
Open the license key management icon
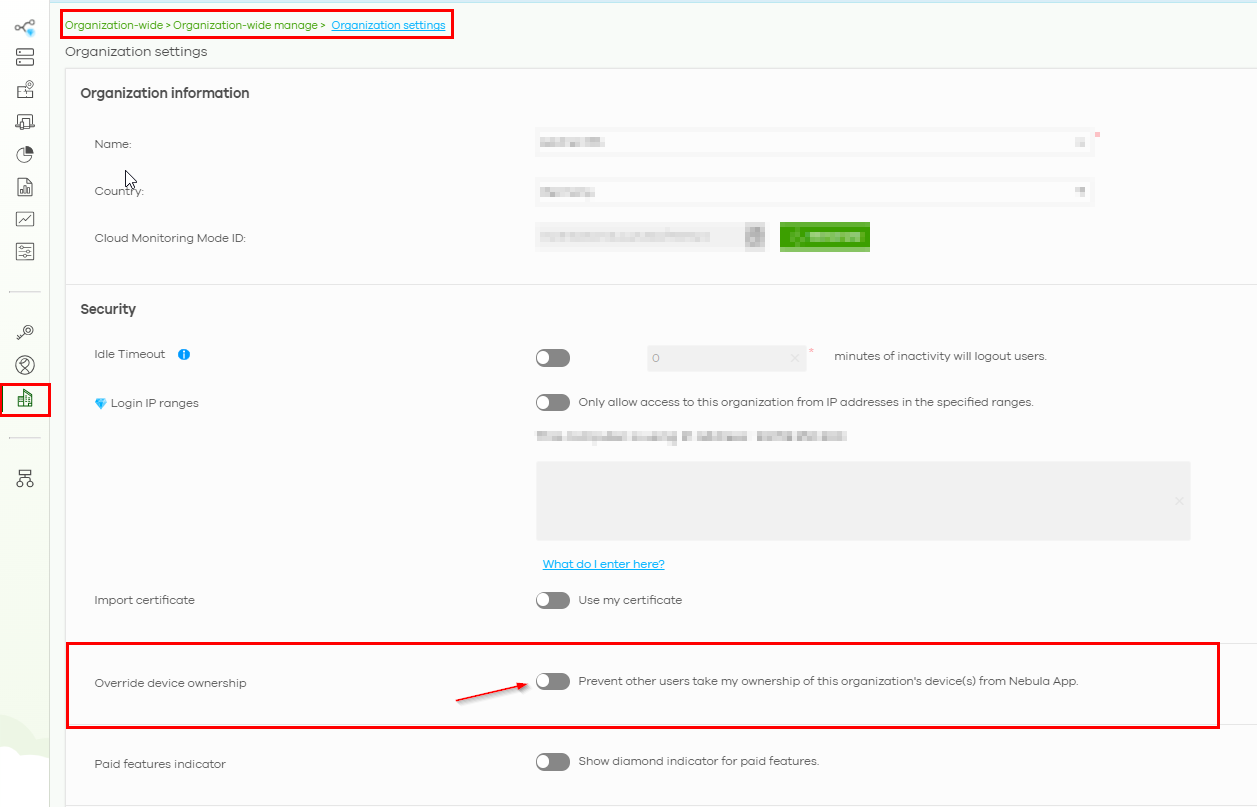[x=25, y=331]
